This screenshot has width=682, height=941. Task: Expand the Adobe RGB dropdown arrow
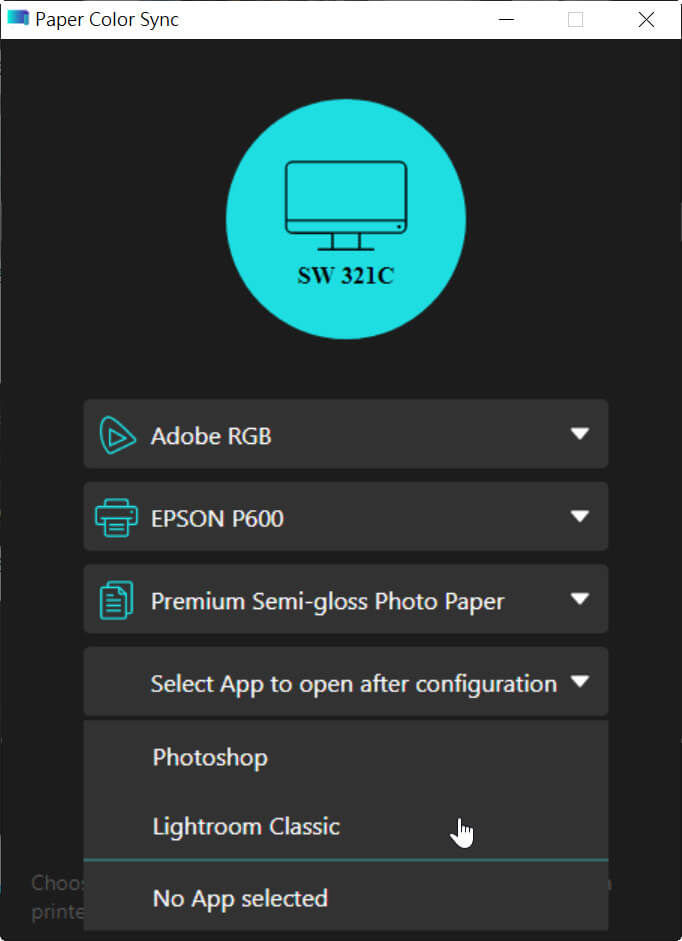(x=579, y=433)
